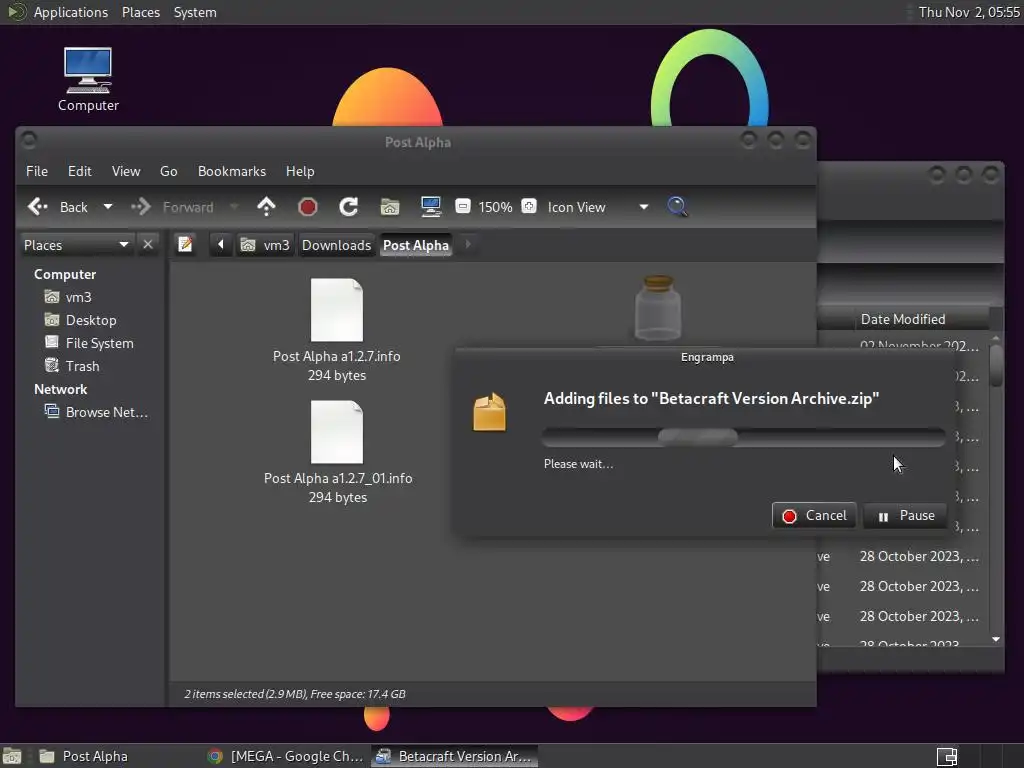Click Date Modified column header in rear window
The height and width of the screenshot is (768, 1024).
[903, 319]
